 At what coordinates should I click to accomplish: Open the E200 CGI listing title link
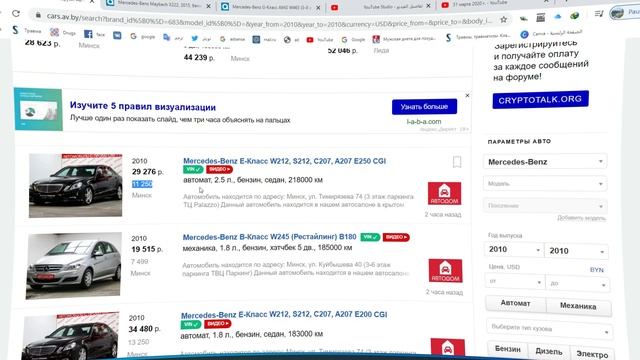tap(284, 315)
